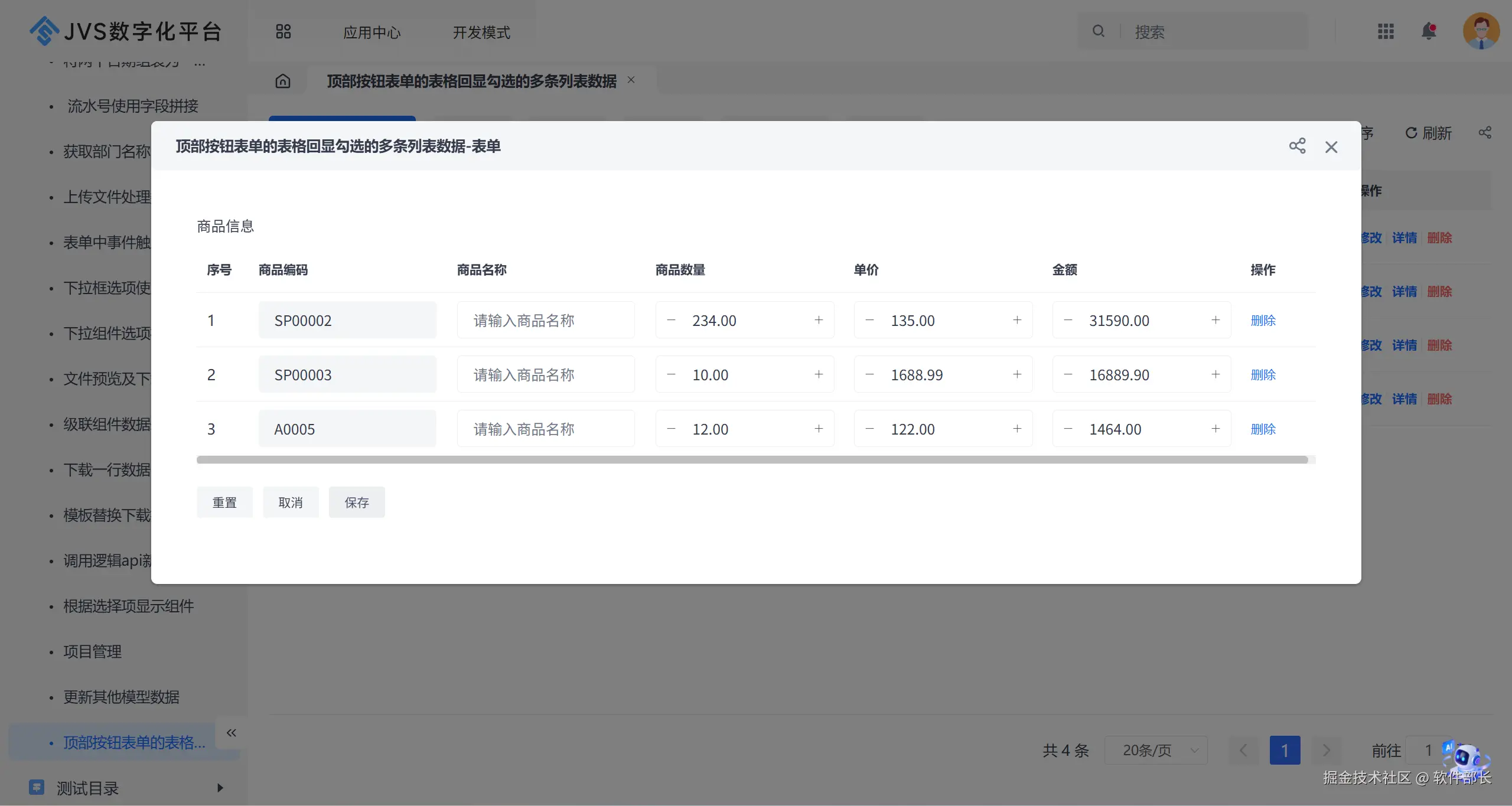
Task: Open the 20条/页 page size dropdown
Action: 1156,750
